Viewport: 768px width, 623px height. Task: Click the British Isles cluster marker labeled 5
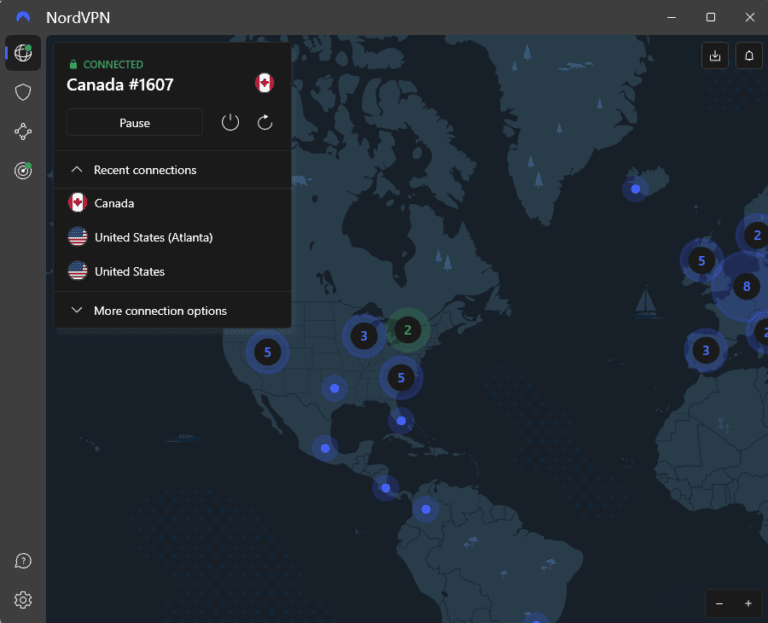pyautogui.click(x=701, y=261)
